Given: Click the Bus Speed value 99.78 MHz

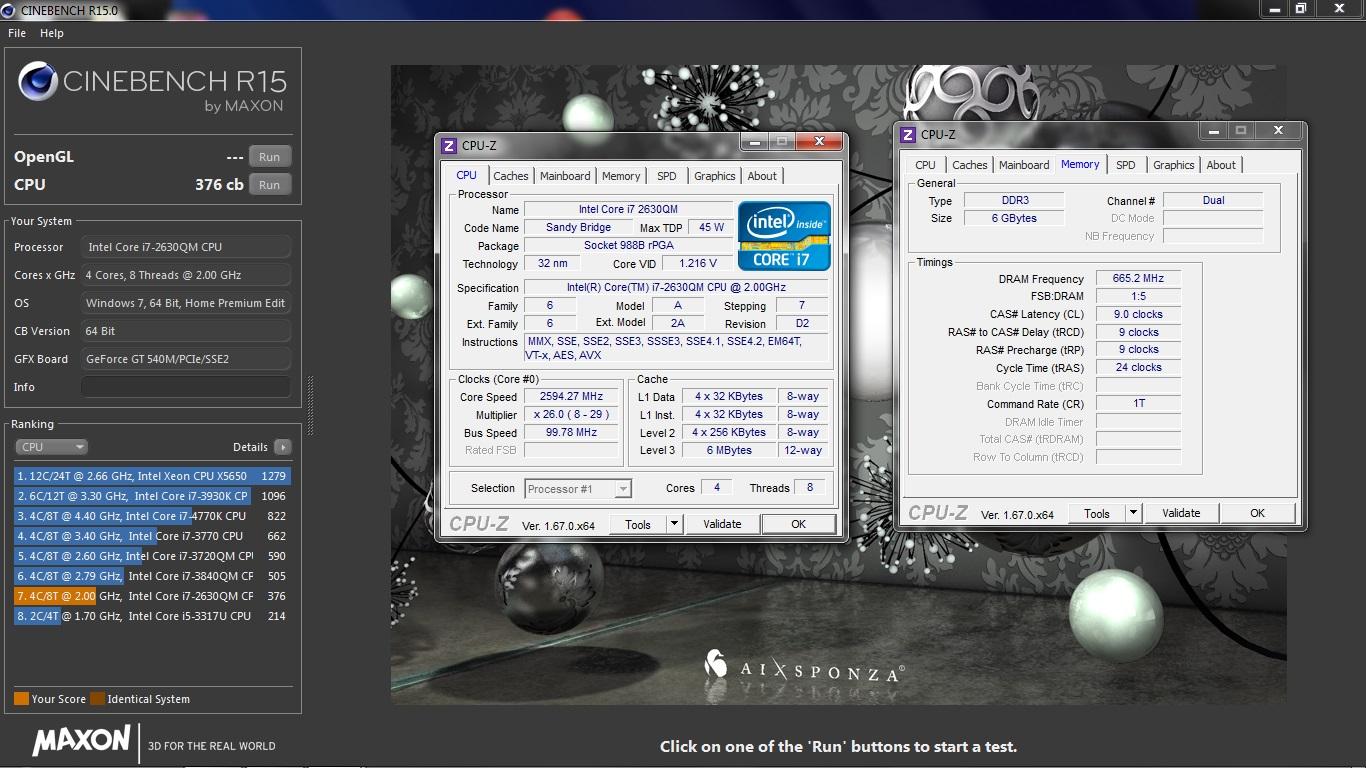Looking at the screenshot, I should [x=572, y=433].
